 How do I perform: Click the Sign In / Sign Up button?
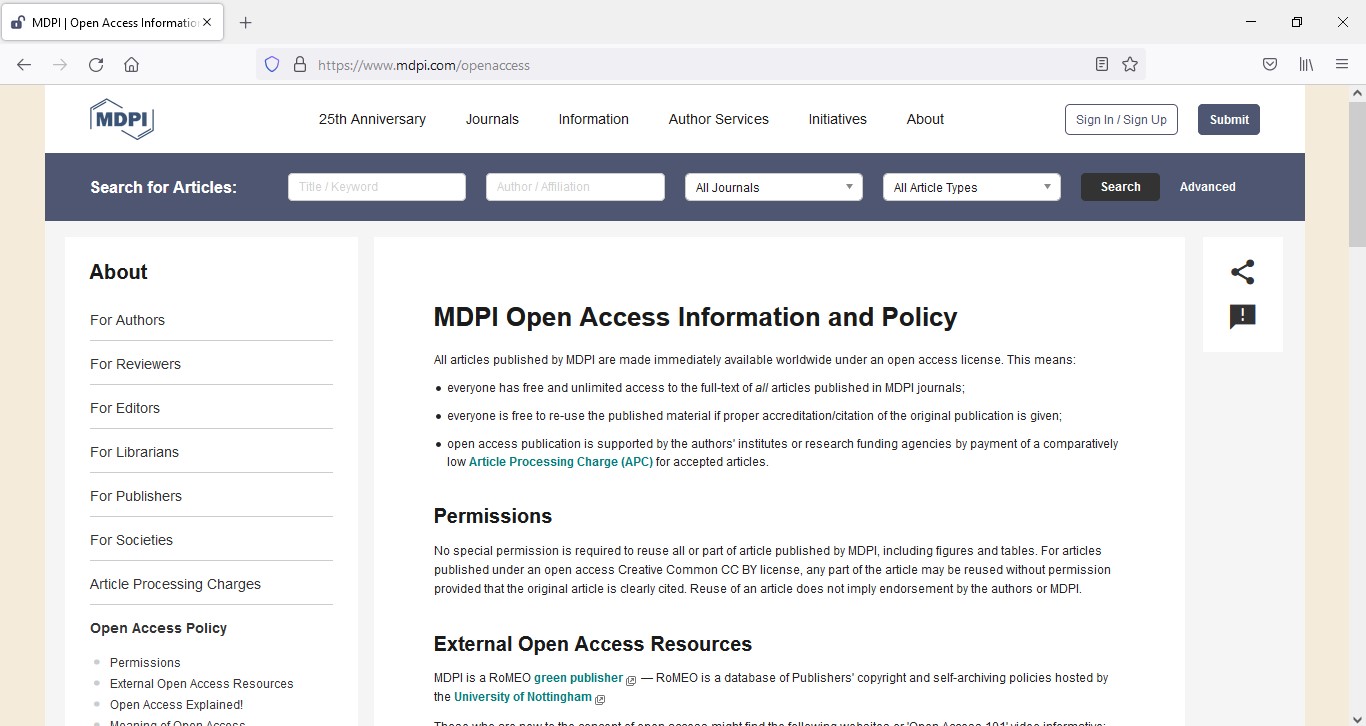coord(1121,119)
